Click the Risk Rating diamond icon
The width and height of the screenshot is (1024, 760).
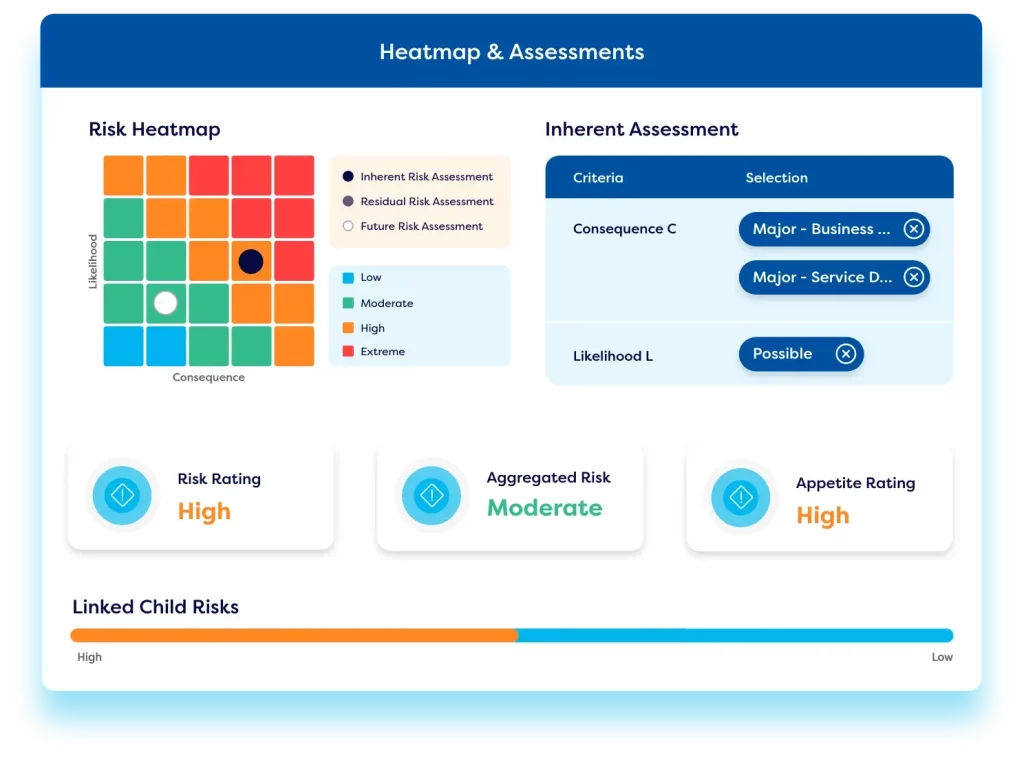[122, 494]
